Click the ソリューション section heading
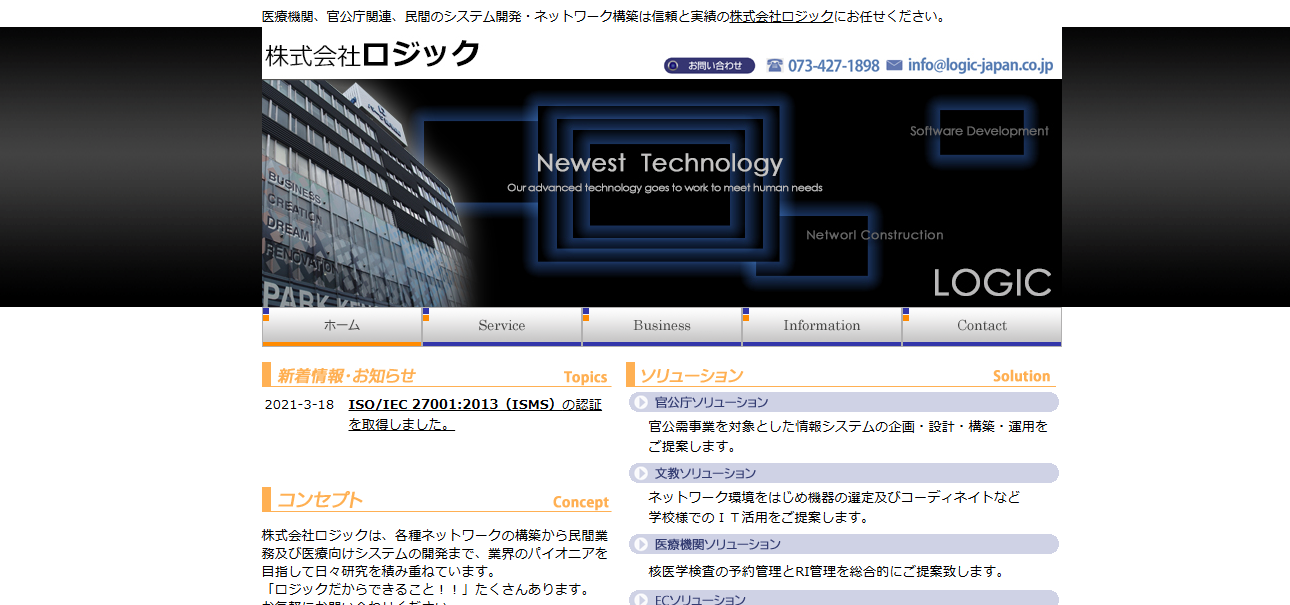 [691, 376]
